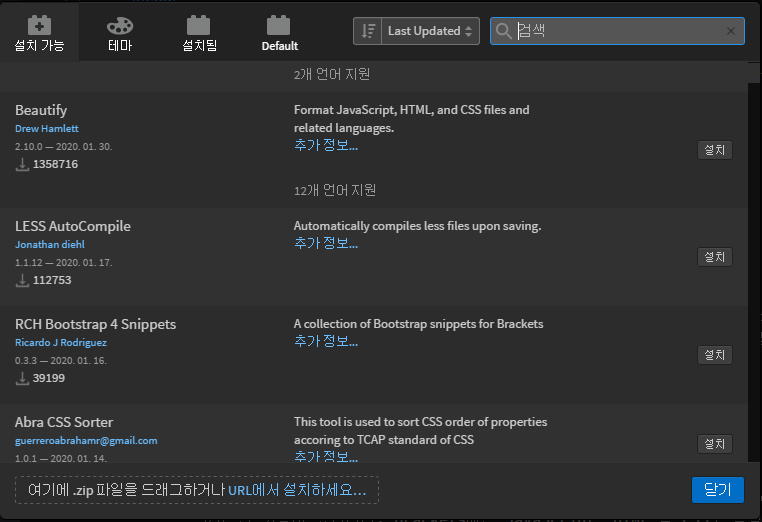Click the magnifier icon in search box
Viewport: 762px width, 522px height.
(x=504, y=31)
